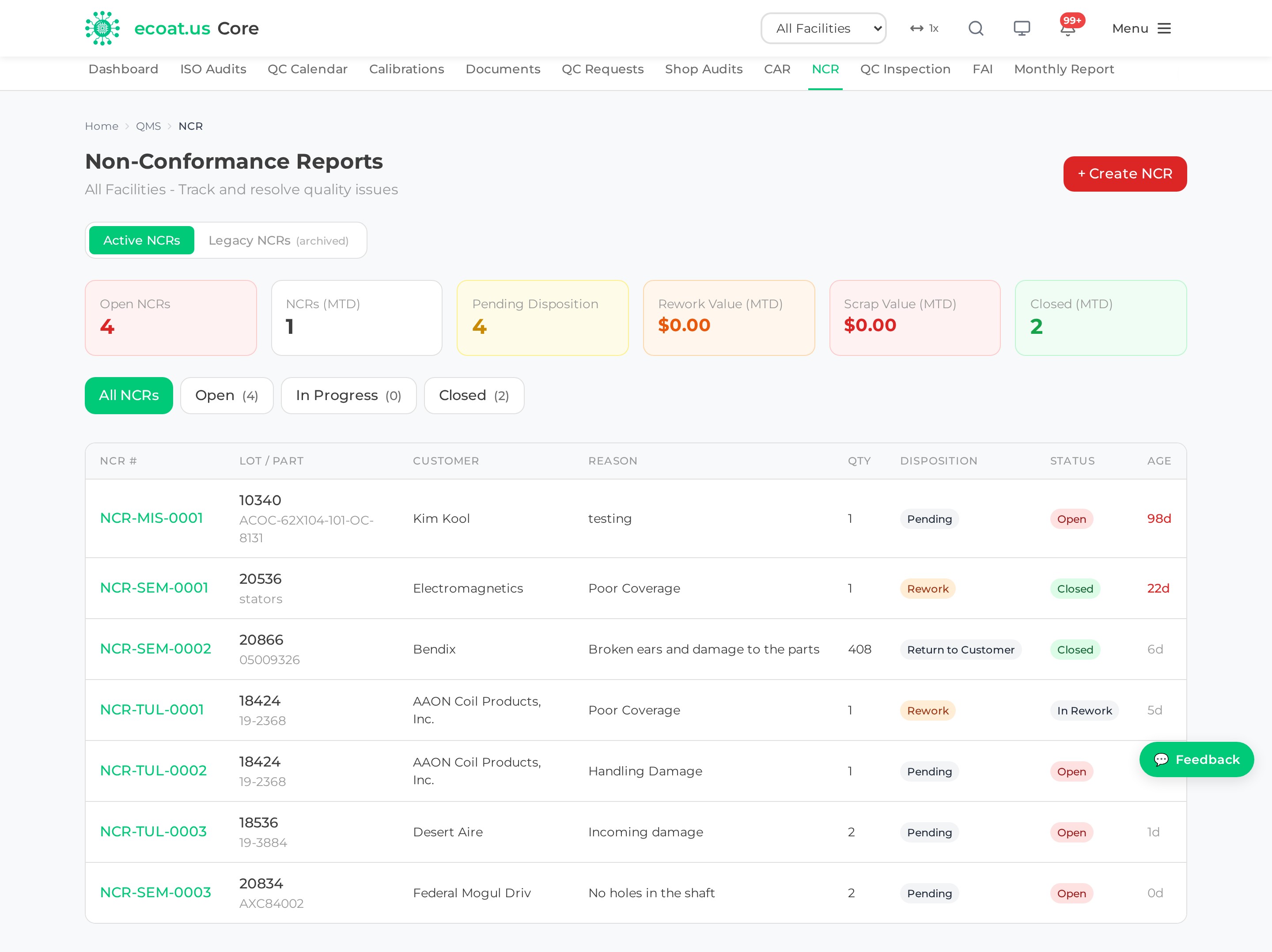Open the Shop Audits tab
Image resolution: width=1272 pixels, height=952 pixels.
pos(704,69)
